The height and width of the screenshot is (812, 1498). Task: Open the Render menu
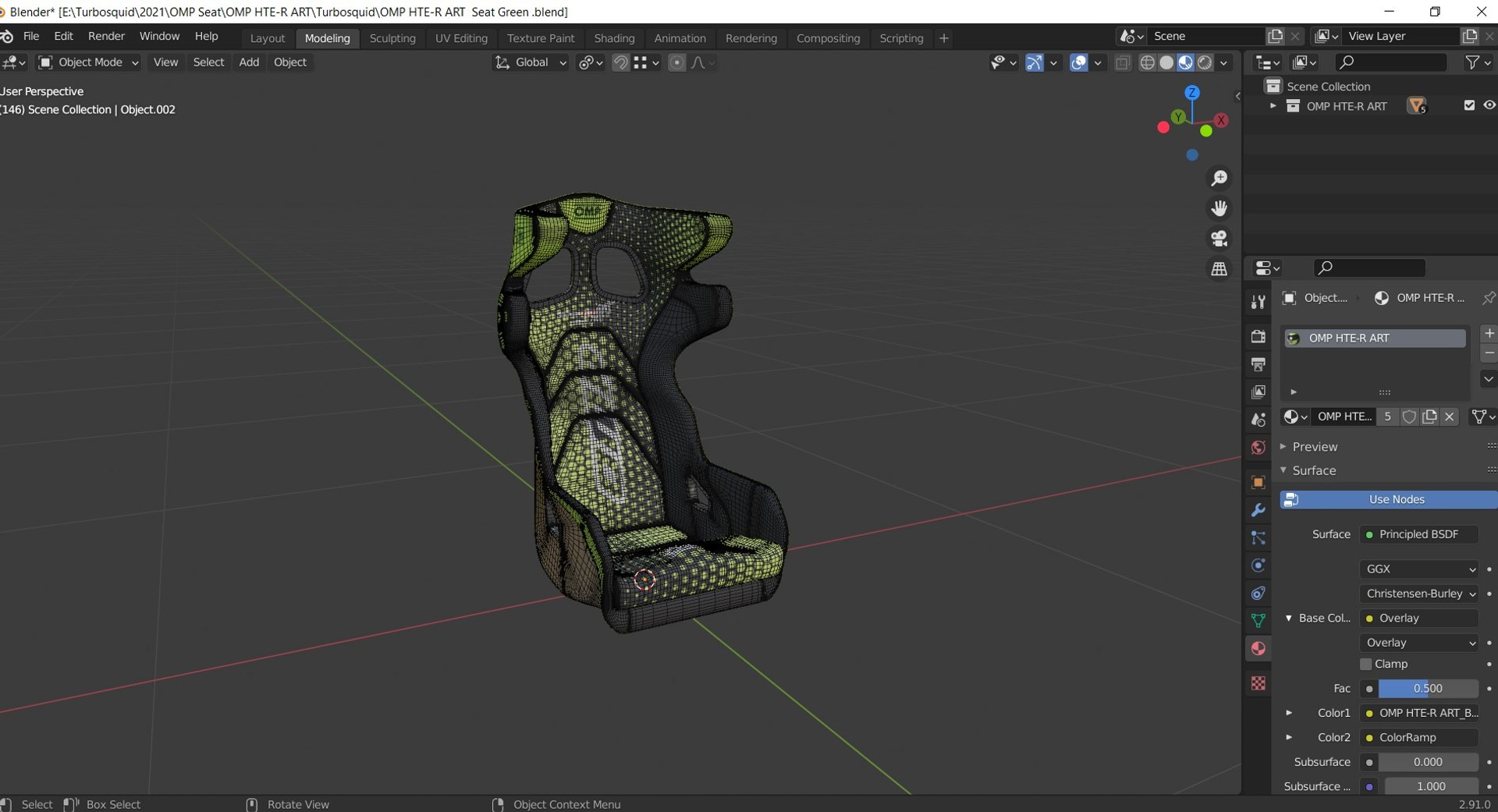(x=106, y=37)
